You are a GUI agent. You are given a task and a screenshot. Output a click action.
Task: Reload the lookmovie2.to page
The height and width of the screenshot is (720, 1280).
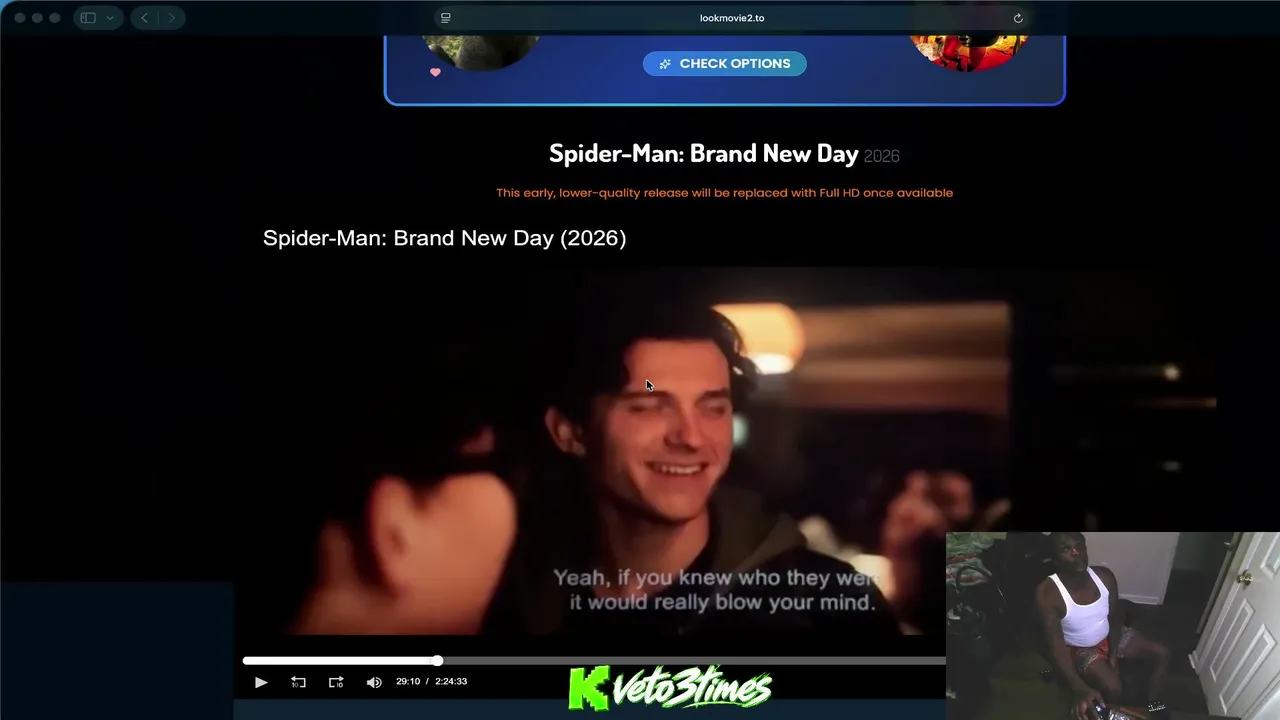tap(1018, 18)
